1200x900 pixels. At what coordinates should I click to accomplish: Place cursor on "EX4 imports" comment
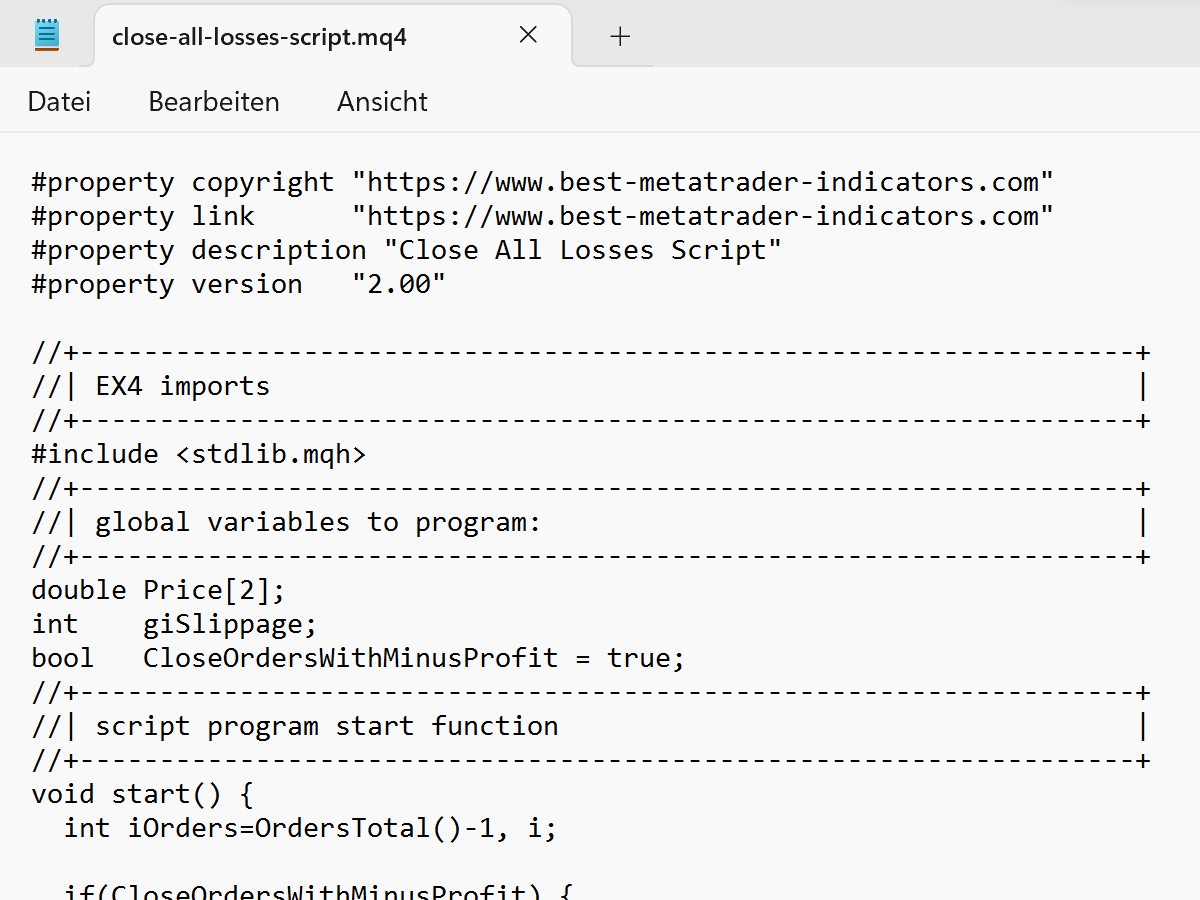pos(182,387)
